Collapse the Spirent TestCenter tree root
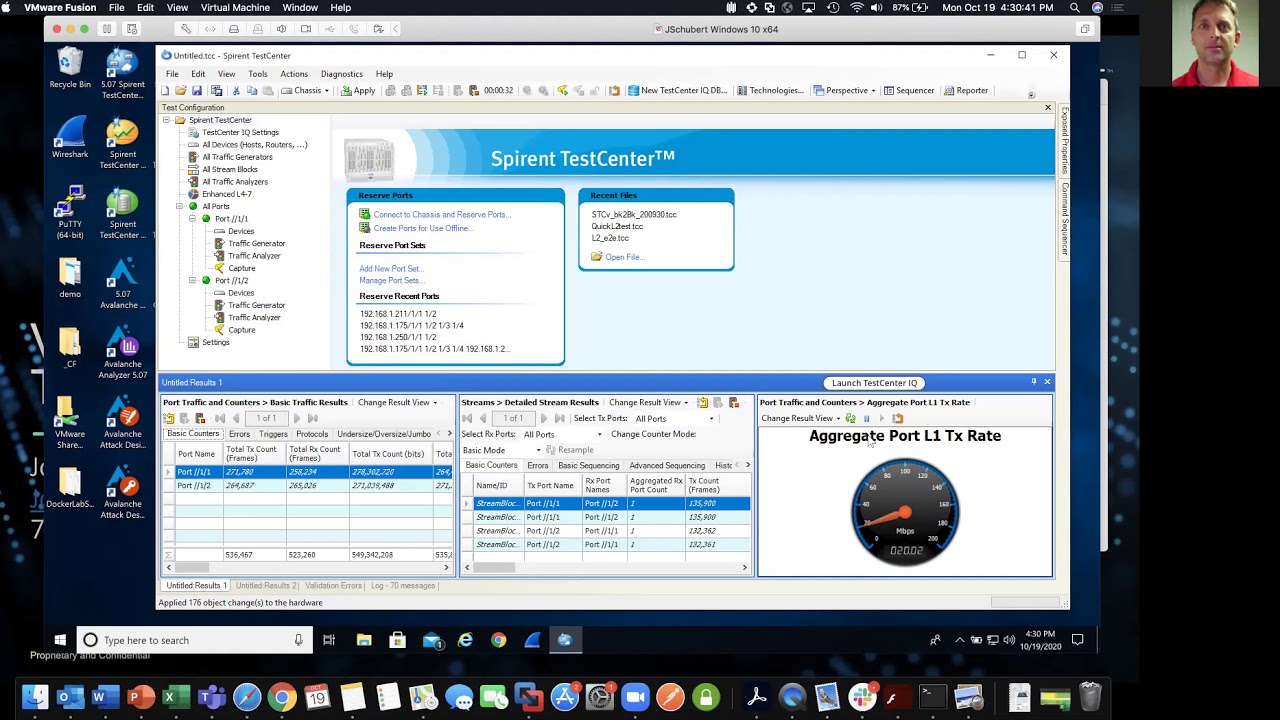Image resolution: width=1280 pixels, height=720 pixels. coord(167,120)
